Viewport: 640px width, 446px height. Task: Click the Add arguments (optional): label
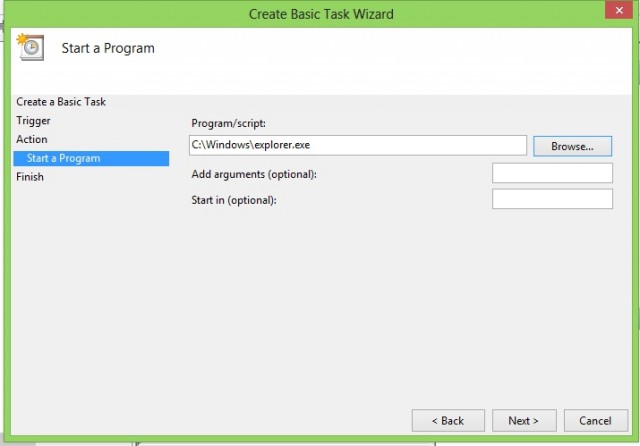click(254, 174)
